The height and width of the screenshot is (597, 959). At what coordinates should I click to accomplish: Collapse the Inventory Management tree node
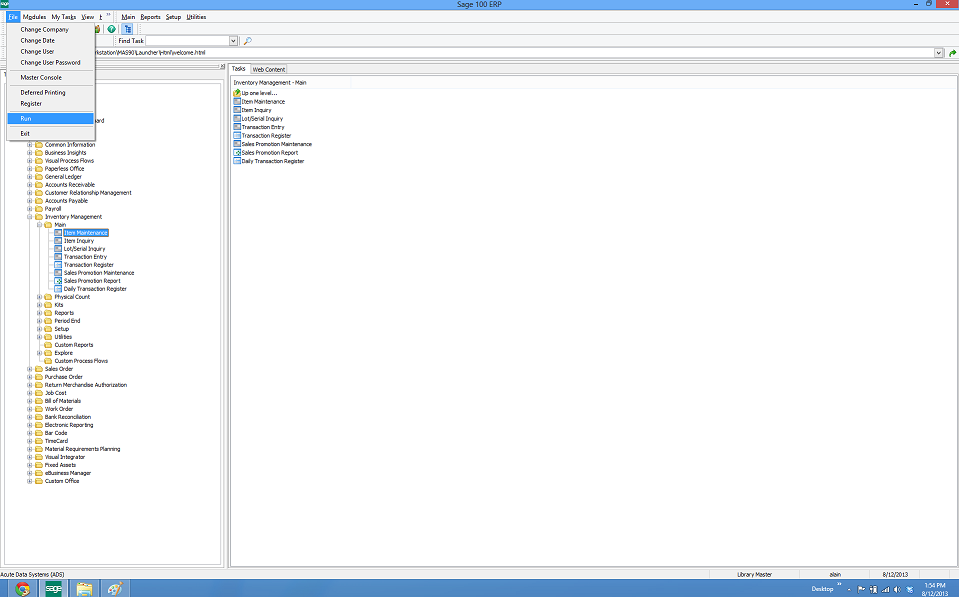30,217
